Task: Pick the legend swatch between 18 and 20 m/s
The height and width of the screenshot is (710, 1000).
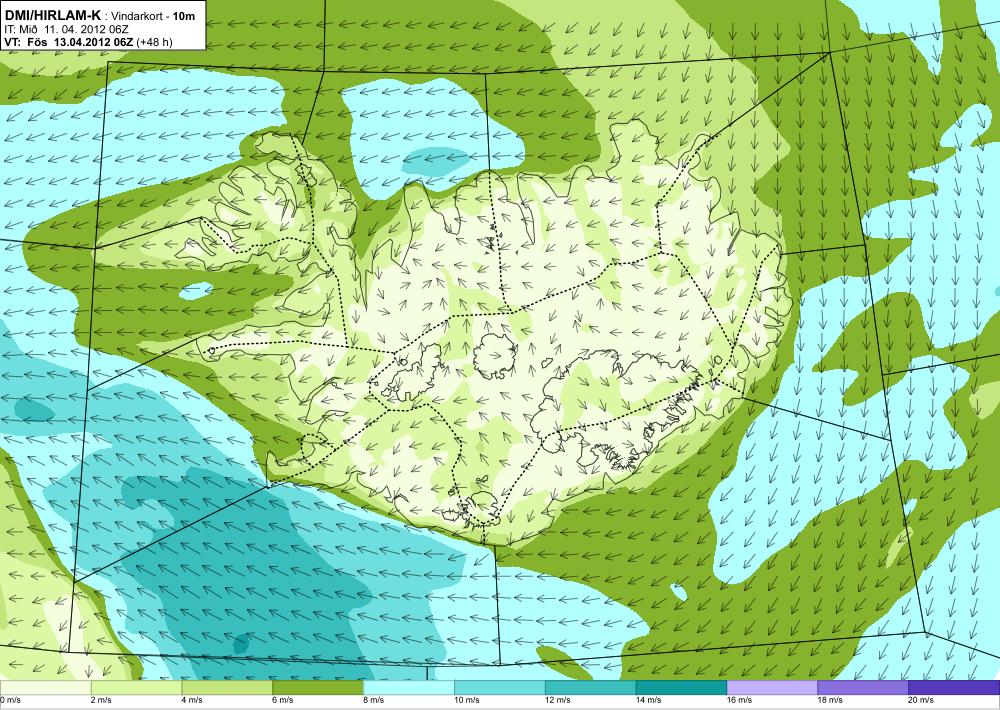Action: tap(863, 688)
